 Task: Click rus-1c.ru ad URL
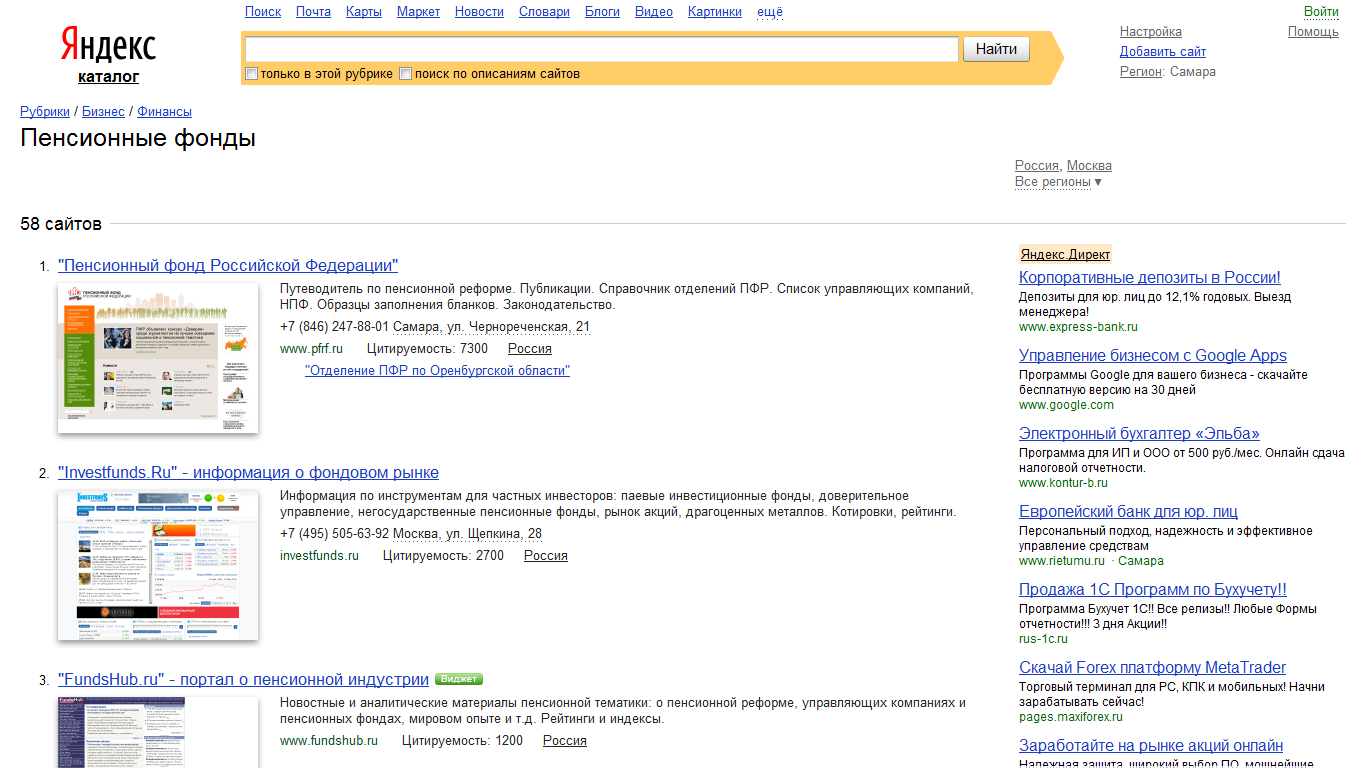(1043, 639)
